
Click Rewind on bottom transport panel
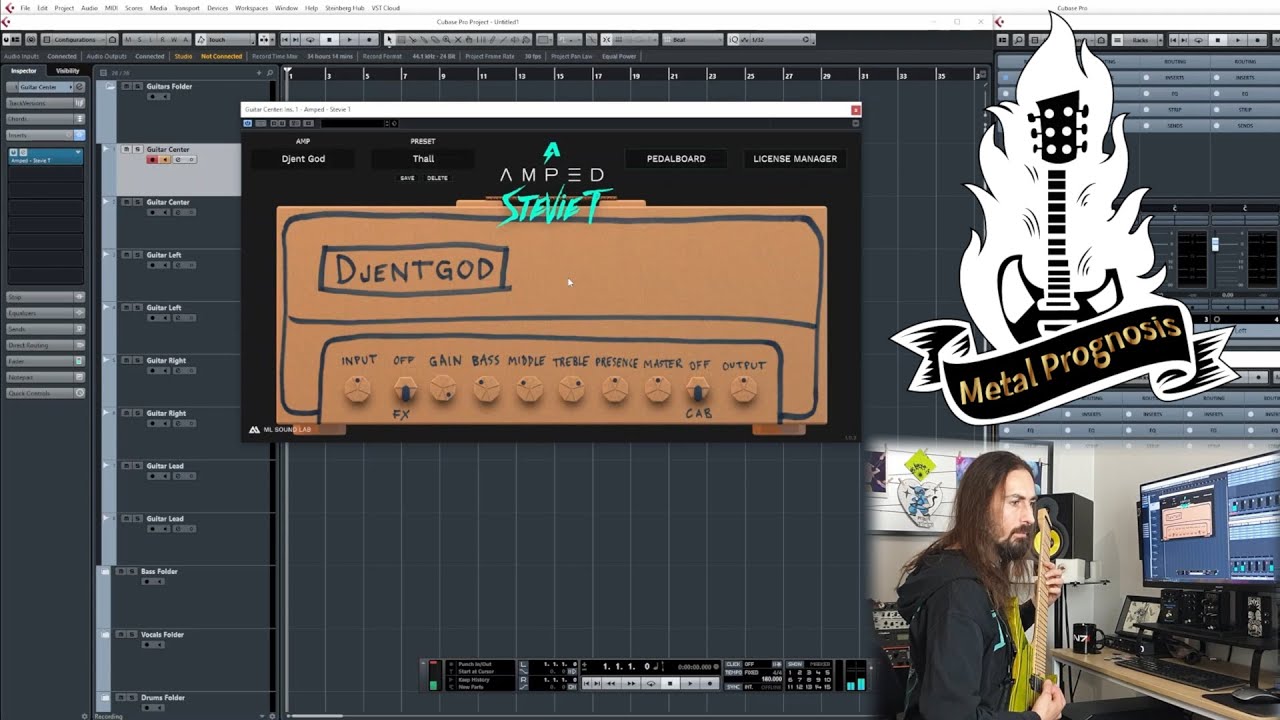pyautogui.click(x=610, y=683)
